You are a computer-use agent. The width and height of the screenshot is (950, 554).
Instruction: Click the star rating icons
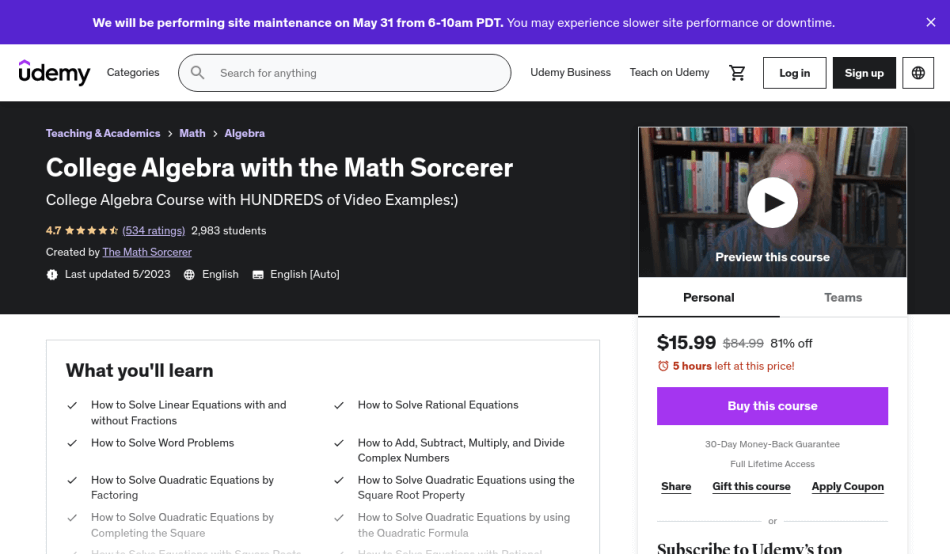[x=91, y=231]
